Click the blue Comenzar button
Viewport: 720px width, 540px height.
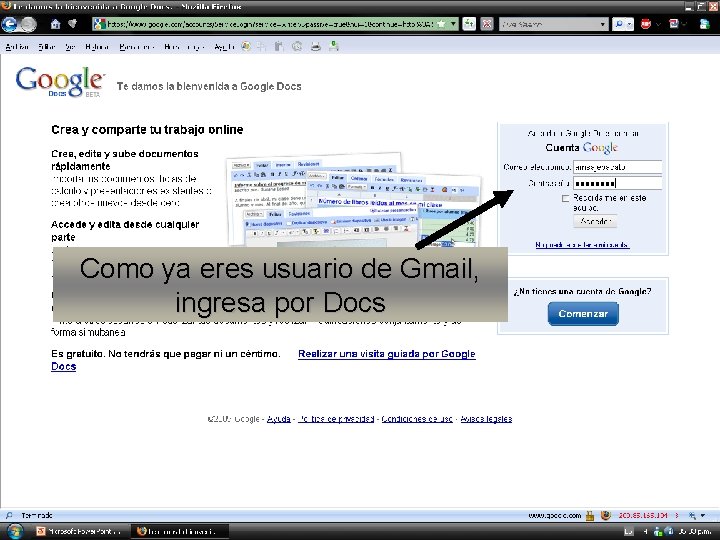(583, 314)
